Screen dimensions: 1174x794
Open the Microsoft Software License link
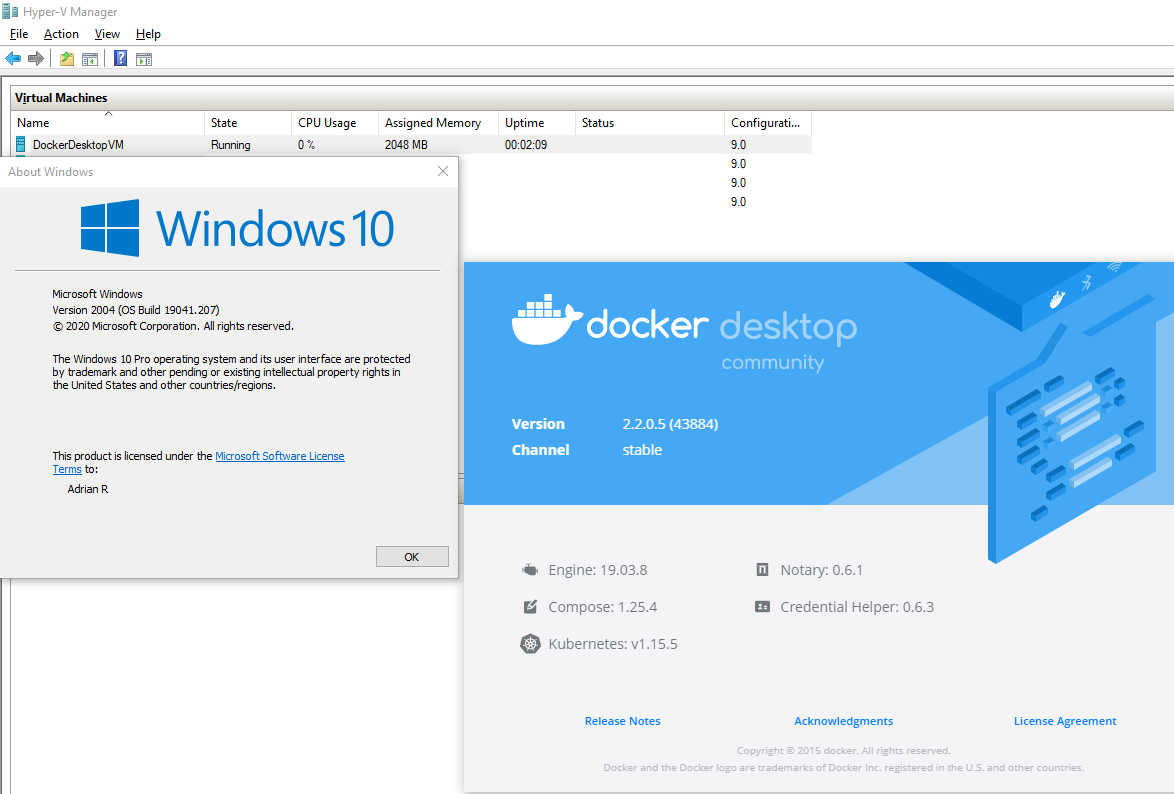[x=279, y=456]
